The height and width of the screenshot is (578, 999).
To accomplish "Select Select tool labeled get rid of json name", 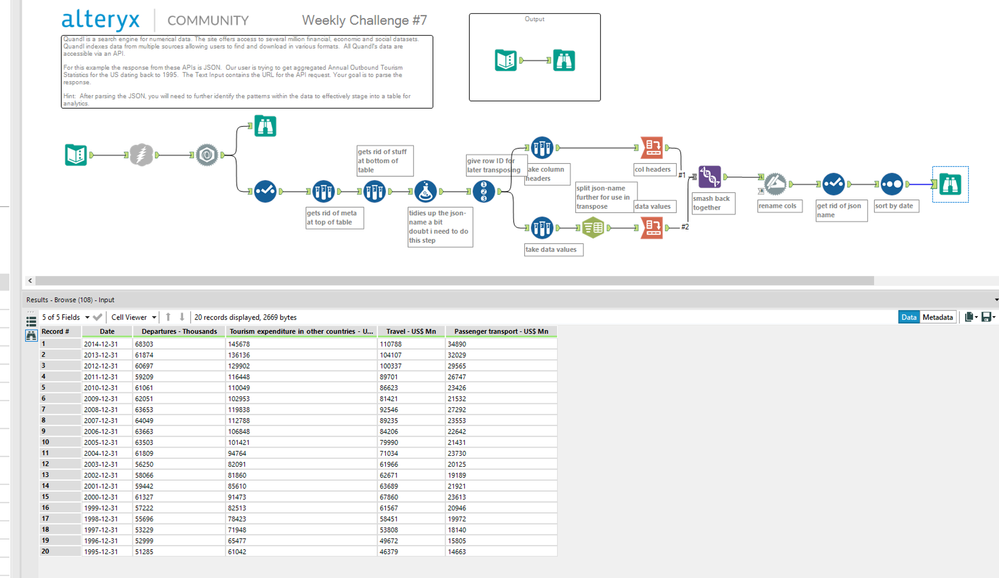I will coord(833,184).
